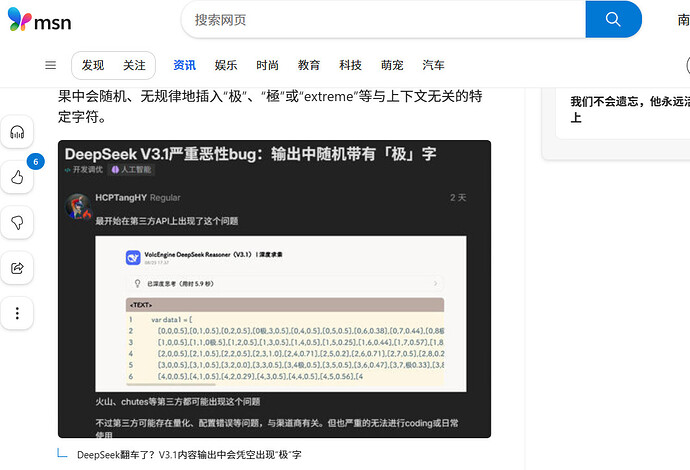
Task: Click the blue search magnifier button
Action: tap(613, 19)
